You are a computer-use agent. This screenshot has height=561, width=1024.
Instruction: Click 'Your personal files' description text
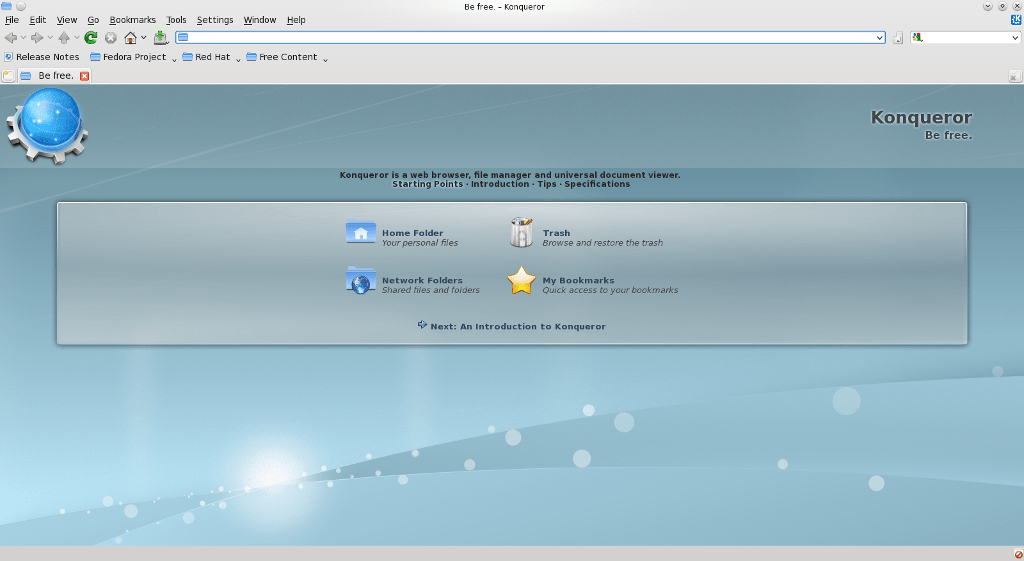click(420, 243)
